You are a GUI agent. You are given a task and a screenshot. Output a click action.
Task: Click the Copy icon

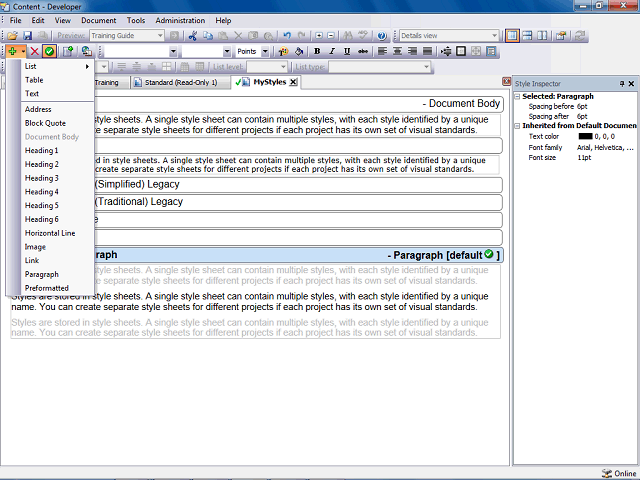[208, 36]
